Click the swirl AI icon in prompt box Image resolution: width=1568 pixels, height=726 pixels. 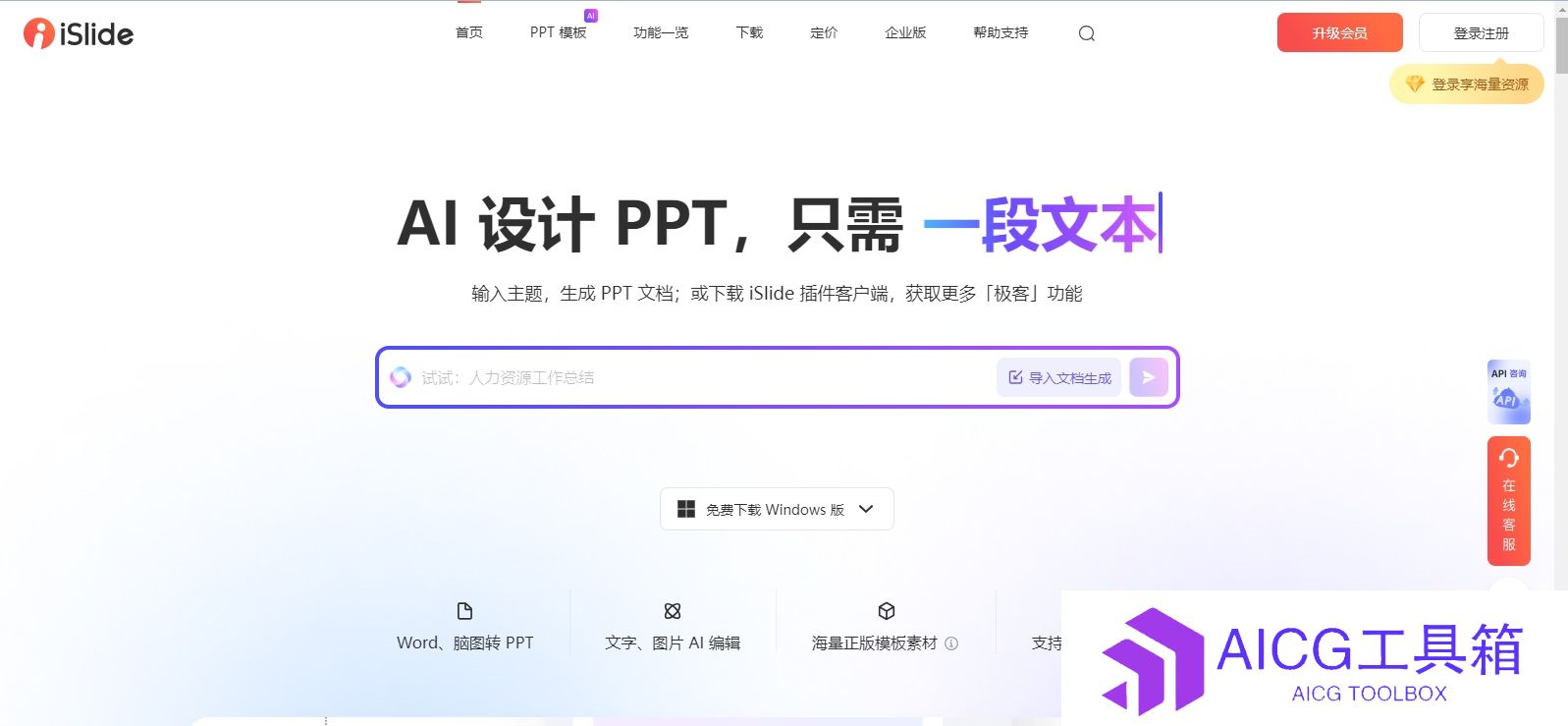click(x=401, y=377)
